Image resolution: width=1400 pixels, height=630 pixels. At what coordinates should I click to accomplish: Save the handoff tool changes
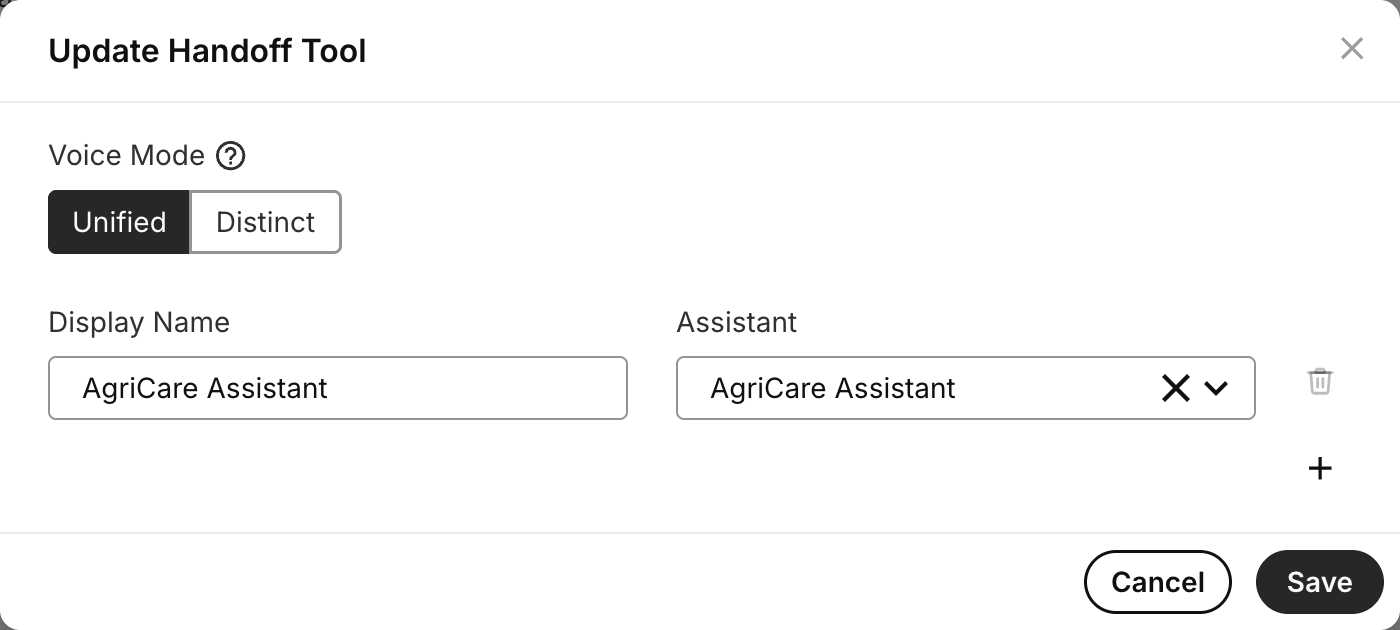point(1319,581)
